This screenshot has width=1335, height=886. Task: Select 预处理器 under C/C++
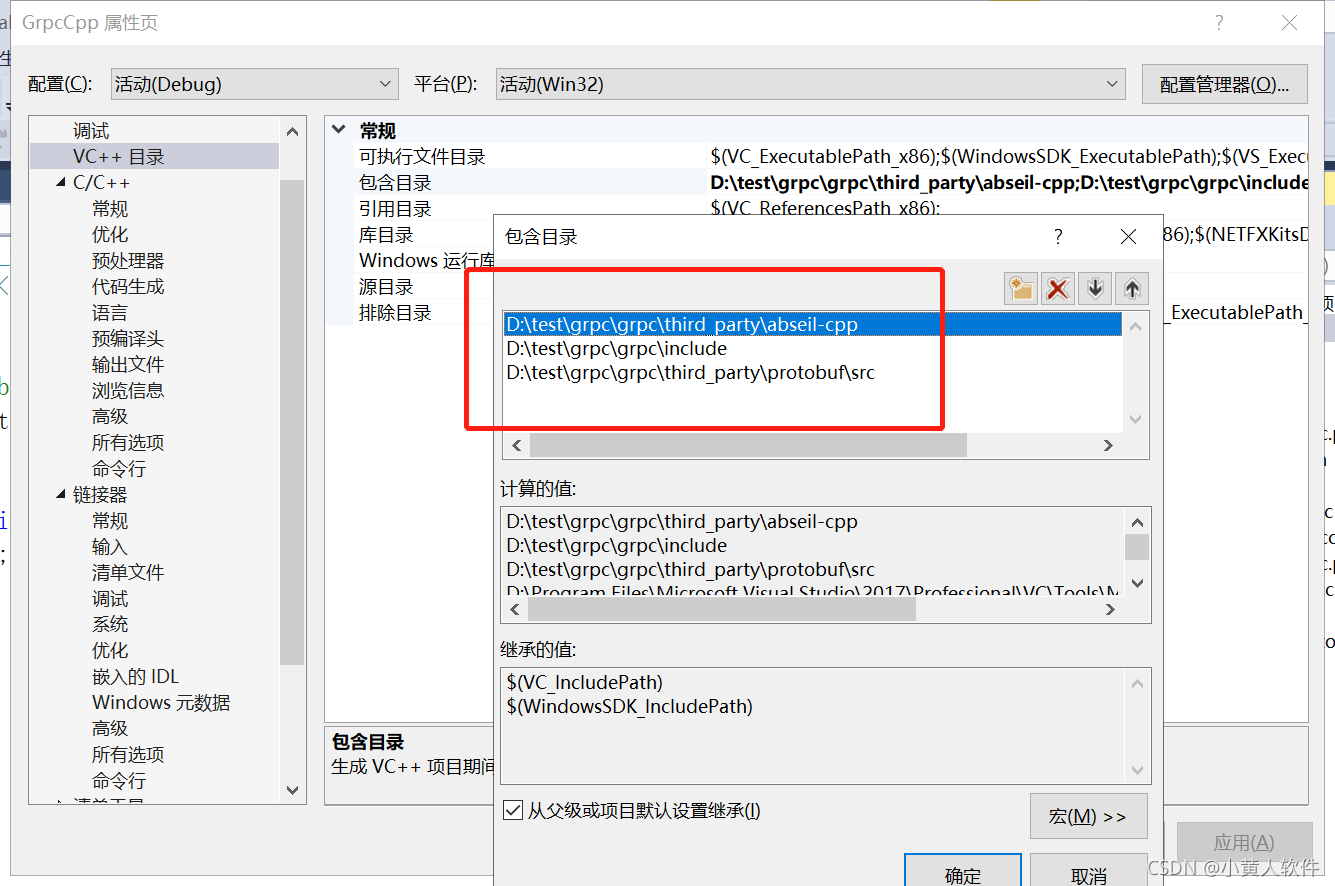pos(126,260)
